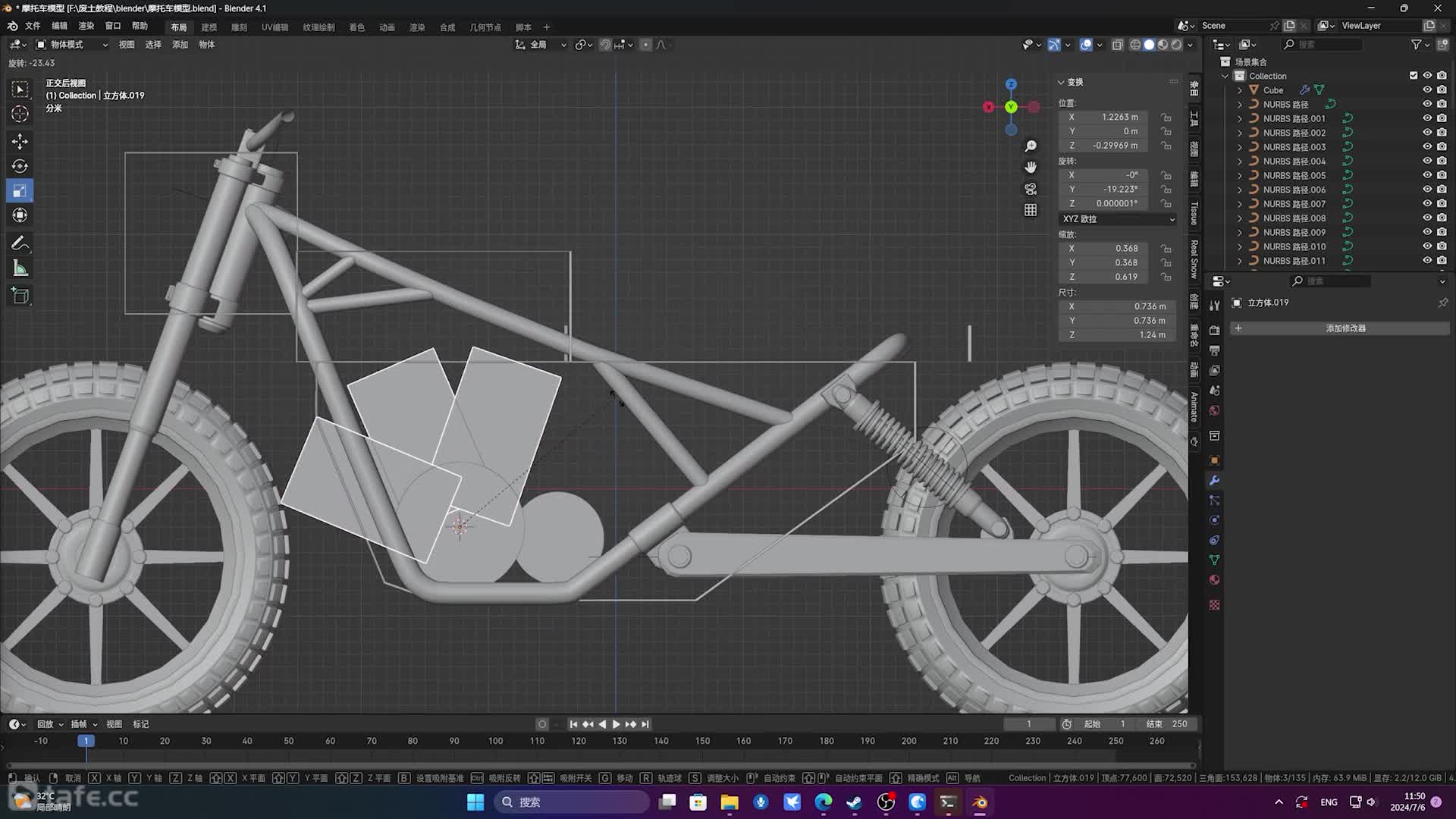The height and width of the screenshot is (819, 1456).
Task: Lock X location property
Action: 1166,118
